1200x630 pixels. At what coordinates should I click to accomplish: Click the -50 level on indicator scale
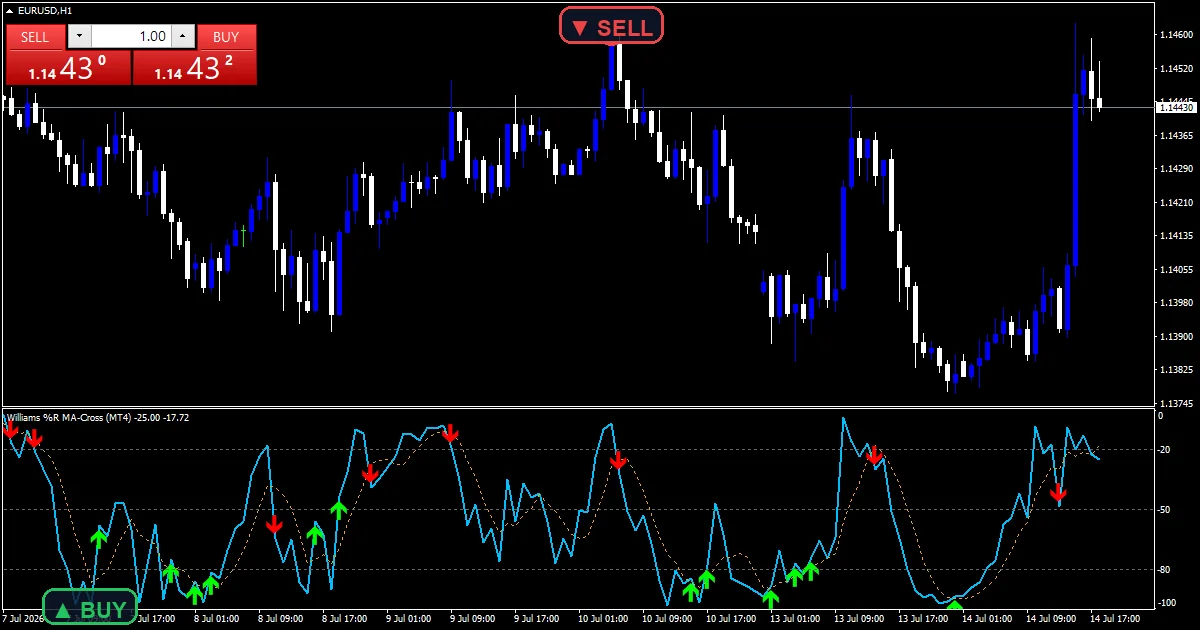click(x=1162, y=510)
